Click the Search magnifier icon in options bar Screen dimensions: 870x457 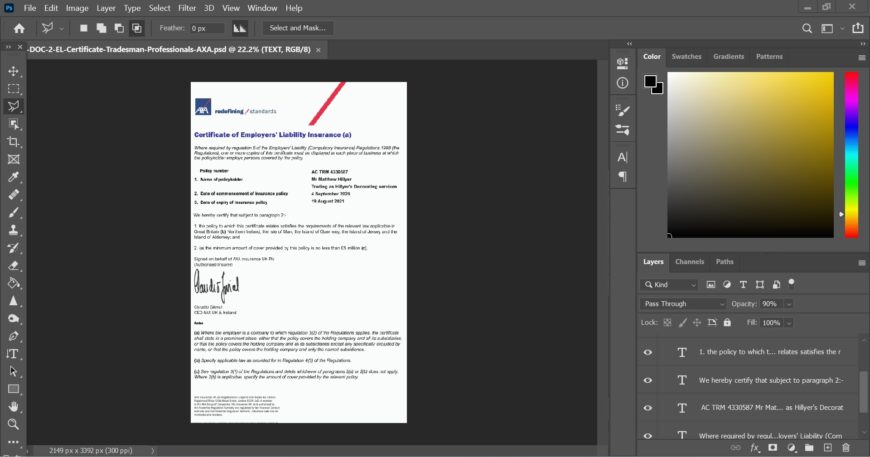coord(807,28)
